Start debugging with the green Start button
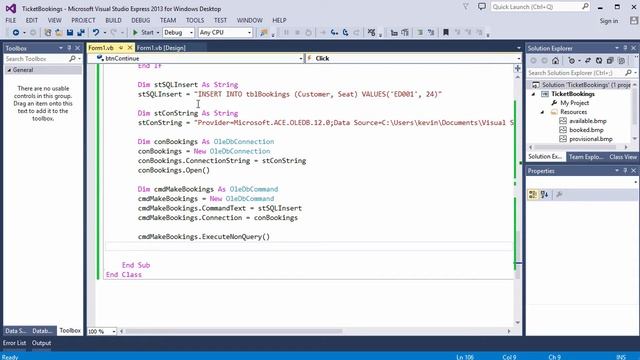The height and width of the screenshot is (360, 640). click(143, 32)
